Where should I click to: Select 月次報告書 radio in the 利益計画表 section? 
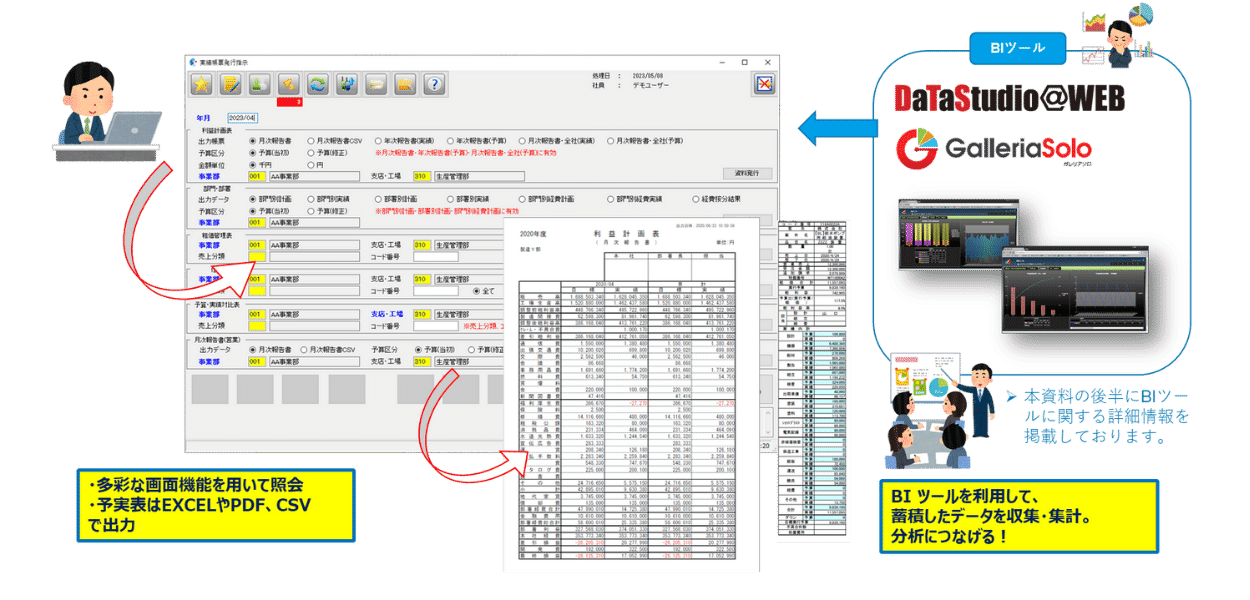tap(252, 141)
